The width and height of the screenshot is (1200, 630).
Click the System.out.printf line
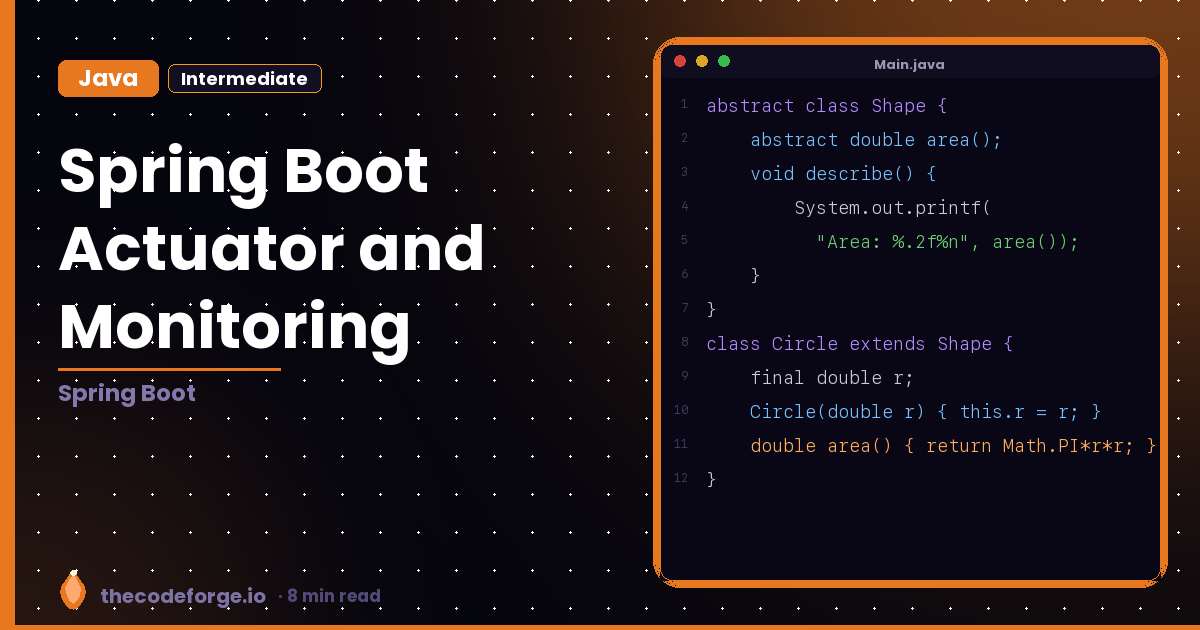892,208
